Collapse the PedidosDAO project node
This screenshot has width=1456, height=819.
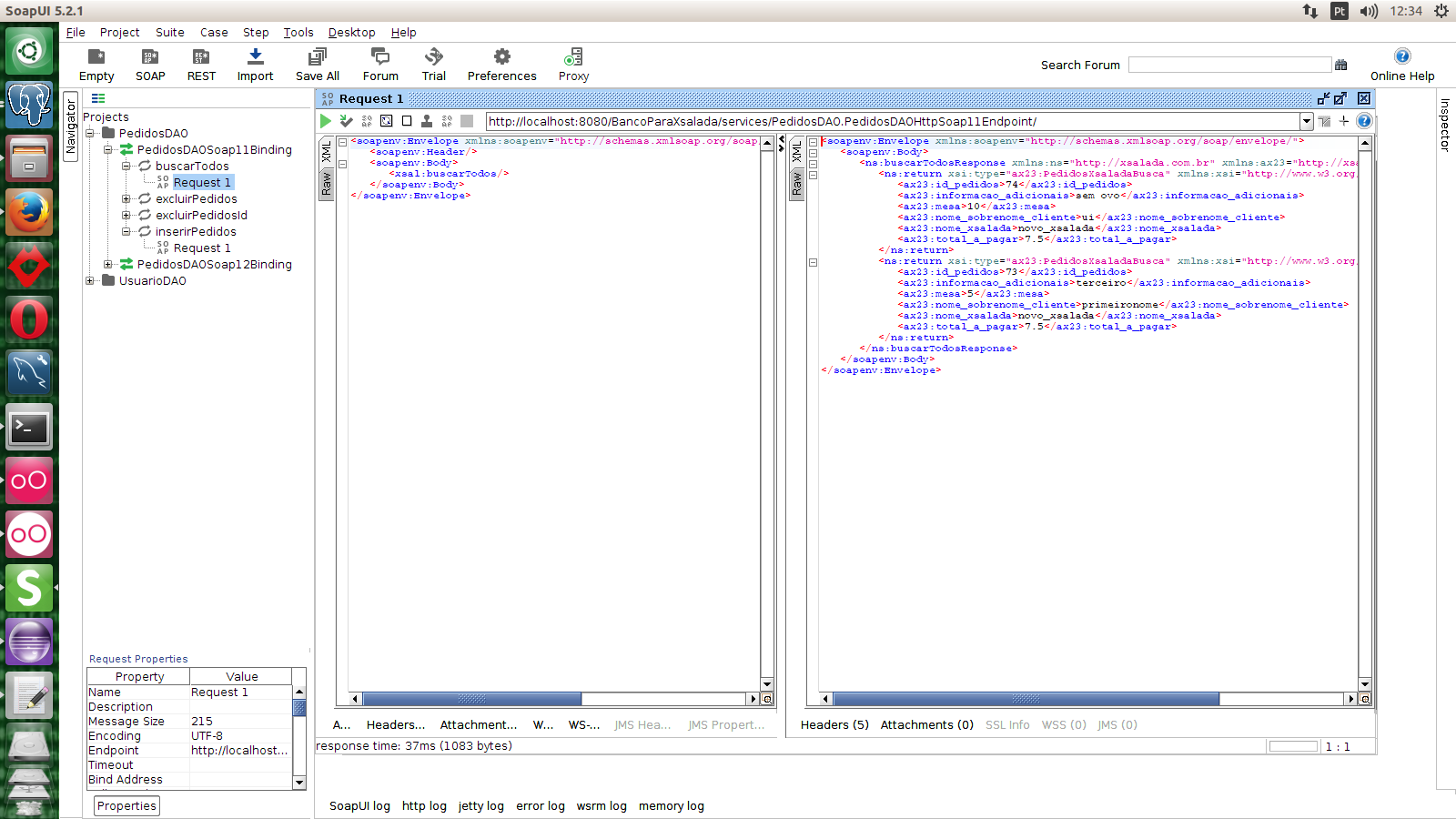click(90, 133)
